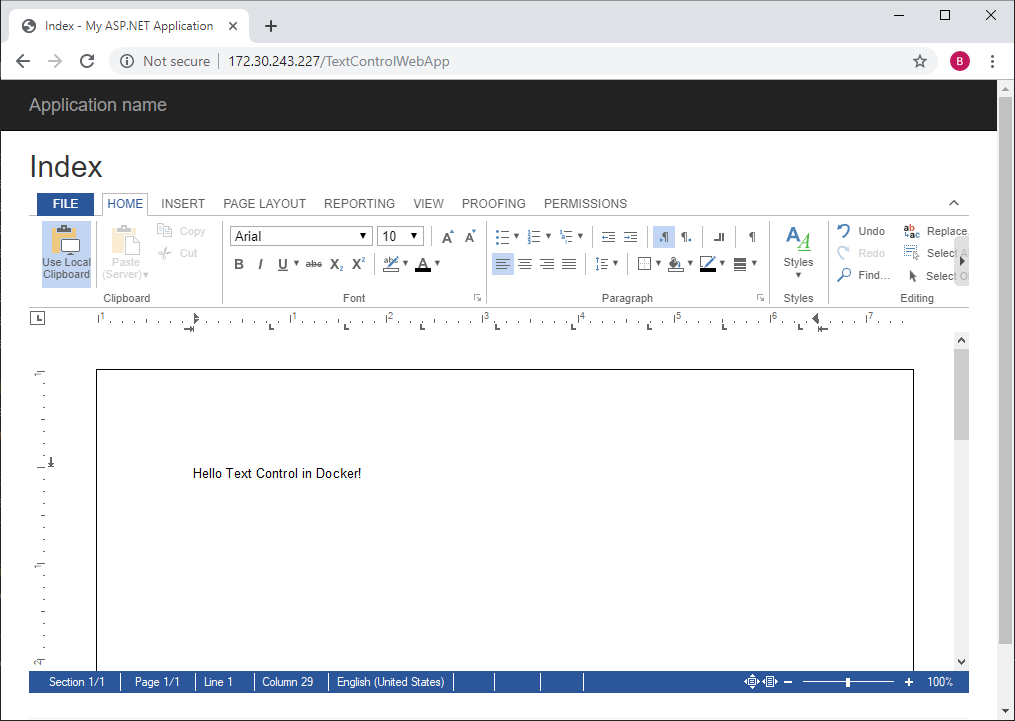This screenshot has width=1015, height=721.
Task: Open highlight color dropdown arrow
Action: (405, 263)
